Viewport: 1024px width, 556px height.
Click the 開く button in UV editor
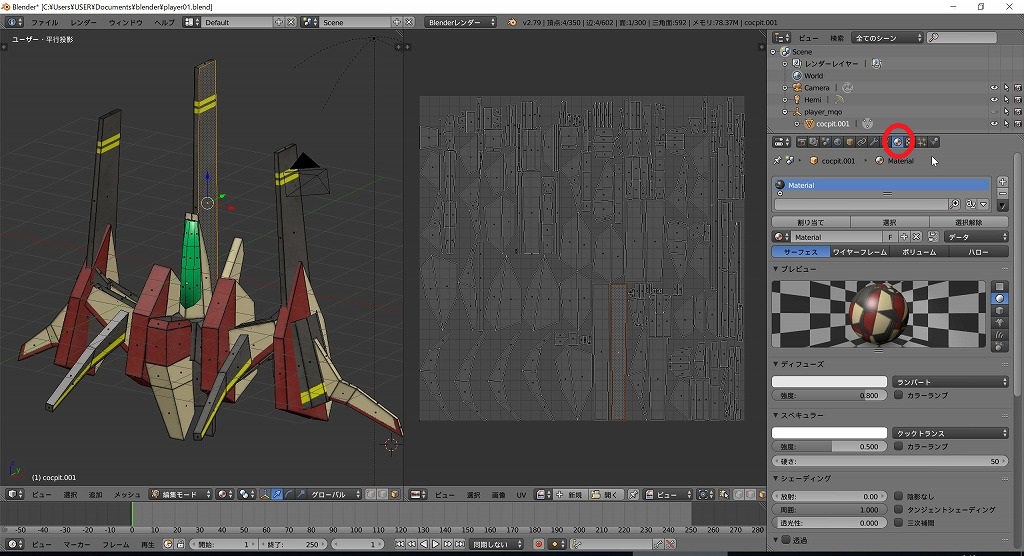[609, 494]
